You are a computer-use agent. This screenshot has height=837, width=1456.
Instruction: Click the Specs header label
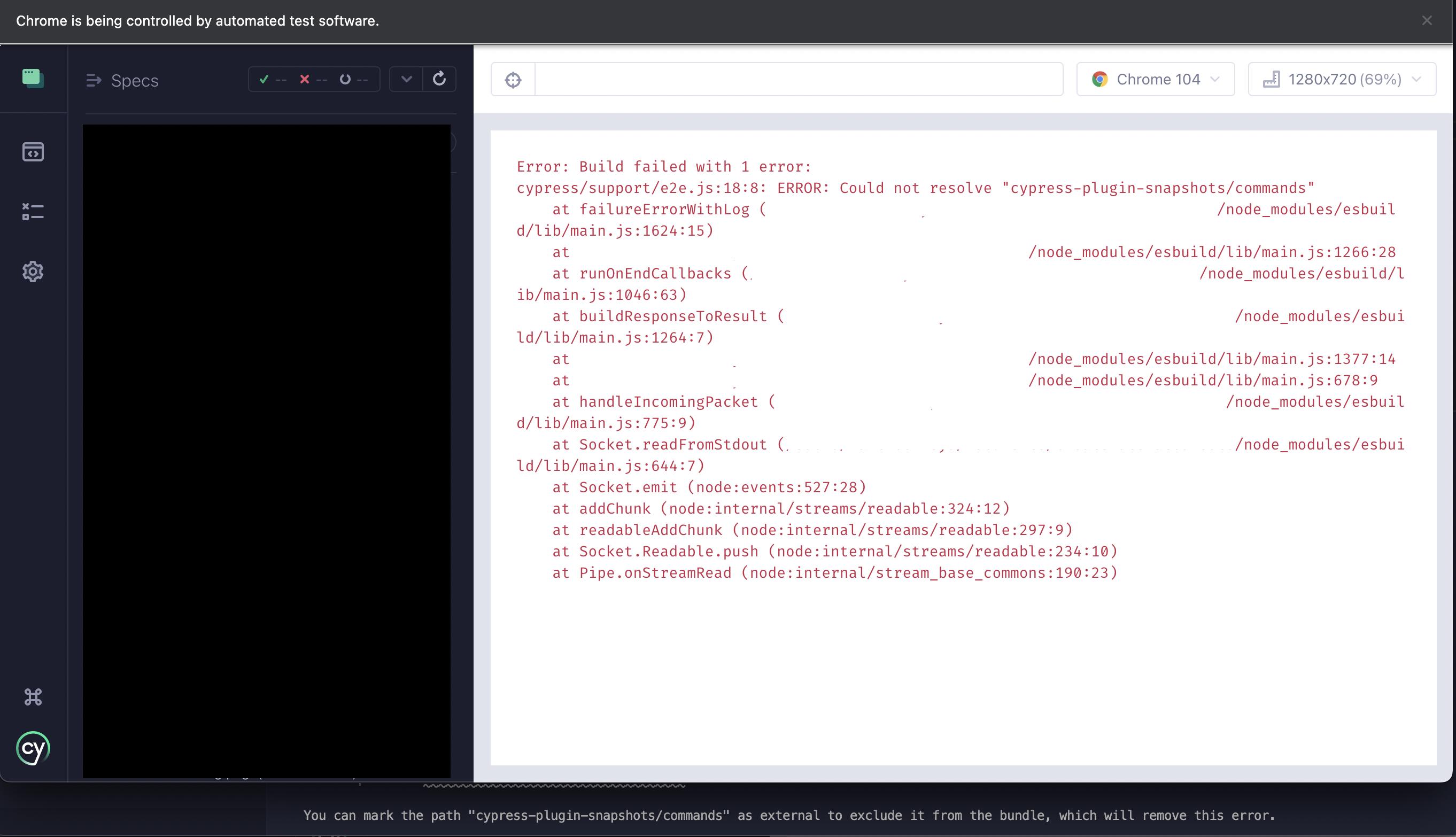coord(135,81)
